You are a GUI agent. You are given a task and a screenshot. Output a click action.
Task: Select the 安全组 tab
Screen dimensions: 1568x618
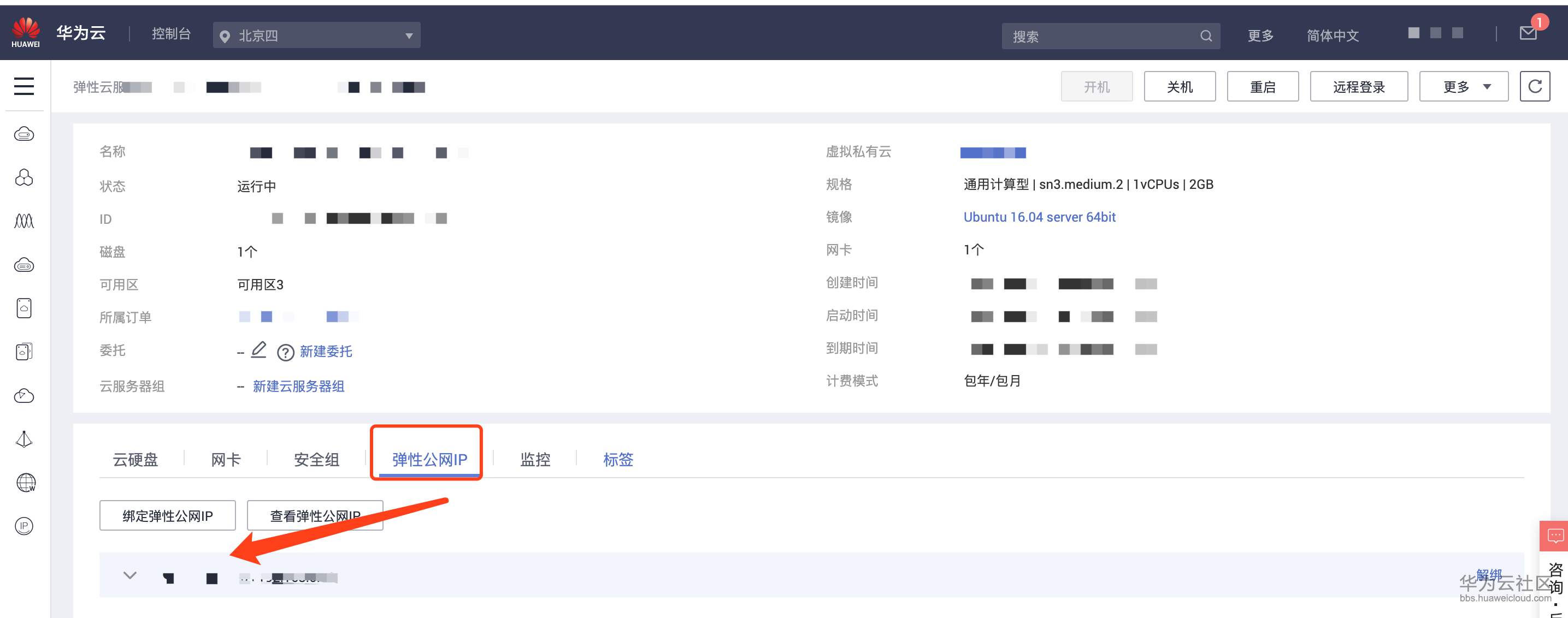pyautogui.click(x=316, y=459)
